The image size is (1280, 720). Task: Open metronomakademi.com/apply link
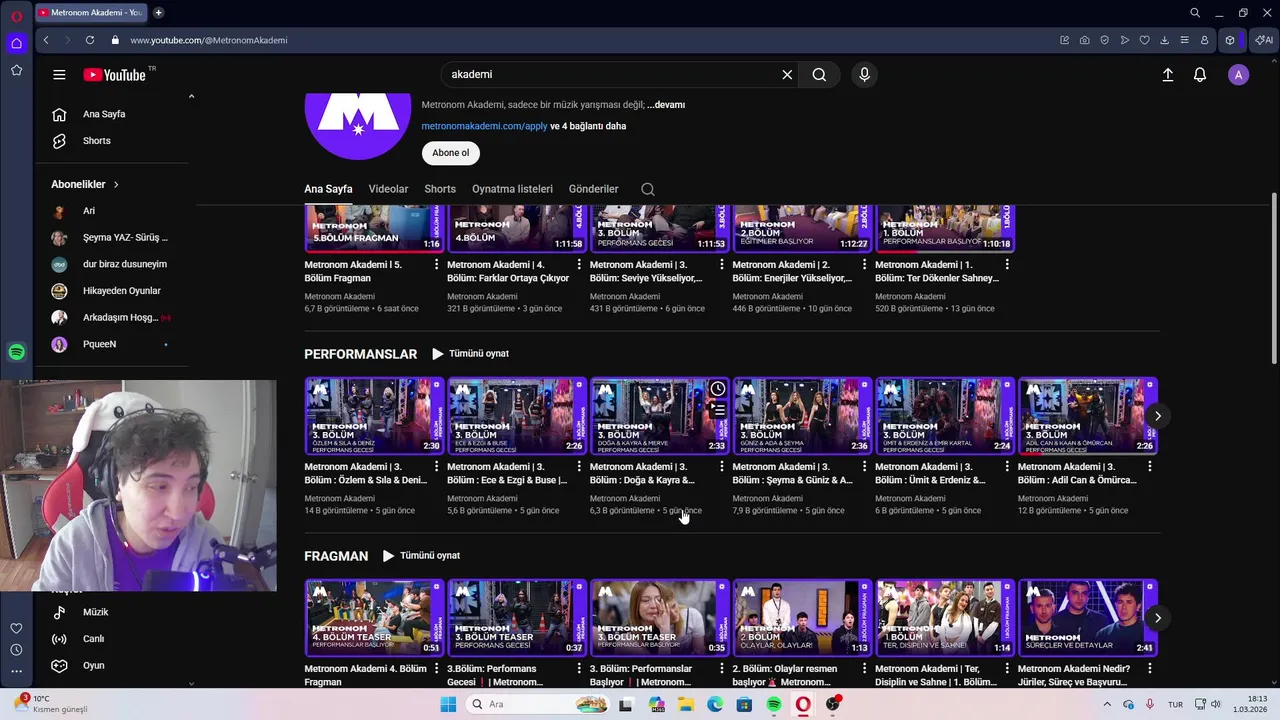coord(484,127)
